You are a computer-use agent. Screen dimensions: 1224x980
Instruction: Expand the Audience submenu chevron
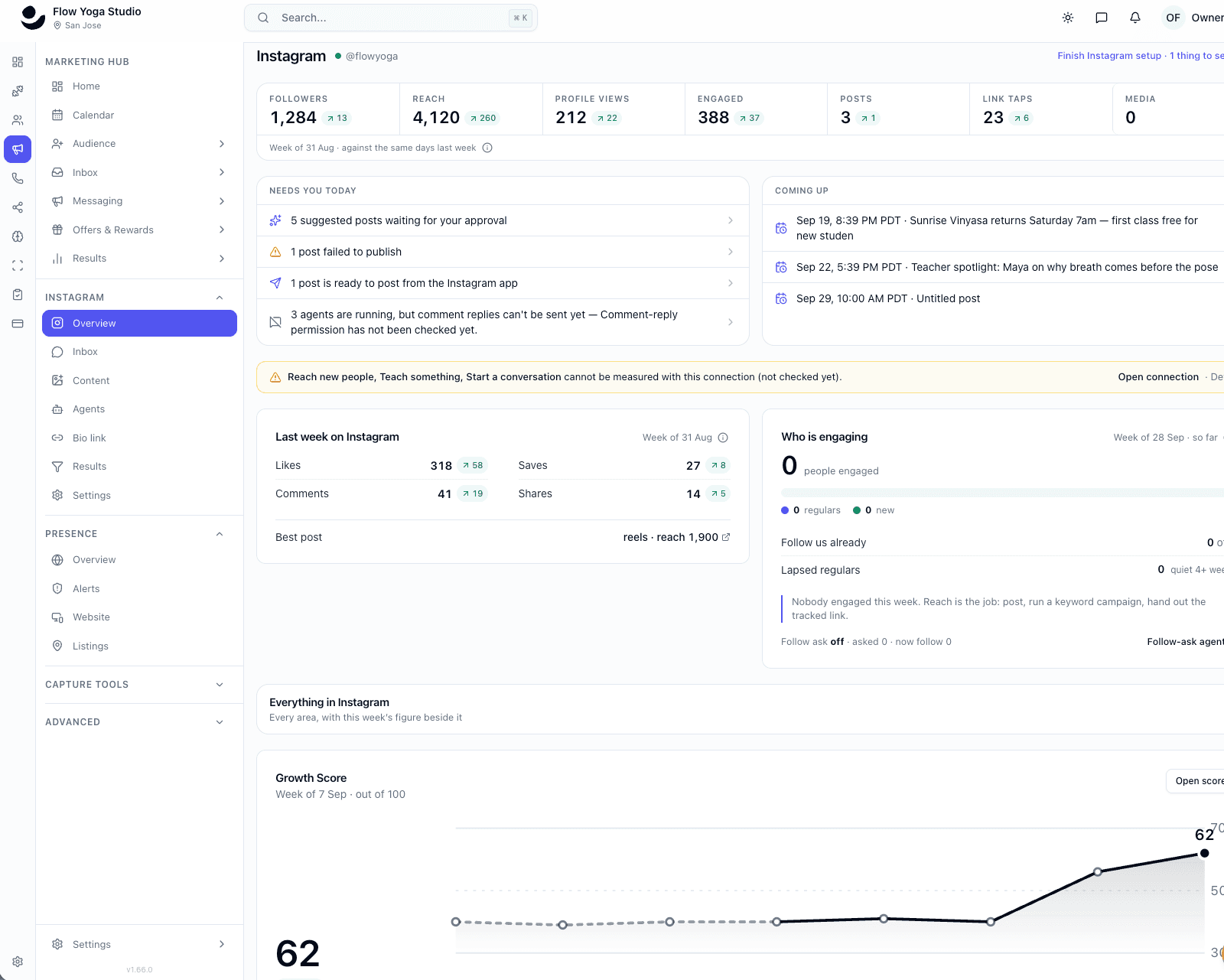click(x=222, y=144)
